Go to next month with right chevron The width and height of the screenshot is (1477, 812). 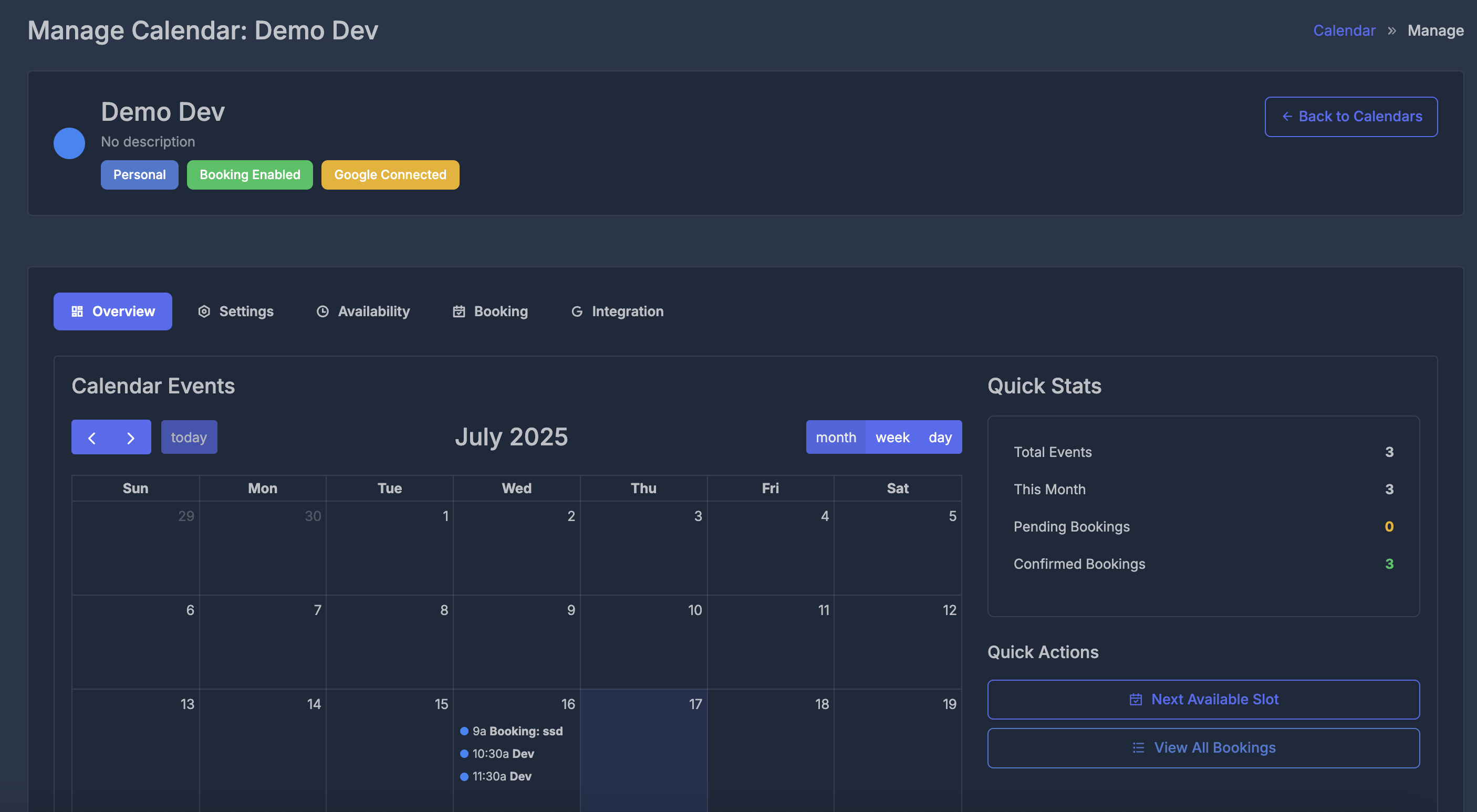(131, 438)
